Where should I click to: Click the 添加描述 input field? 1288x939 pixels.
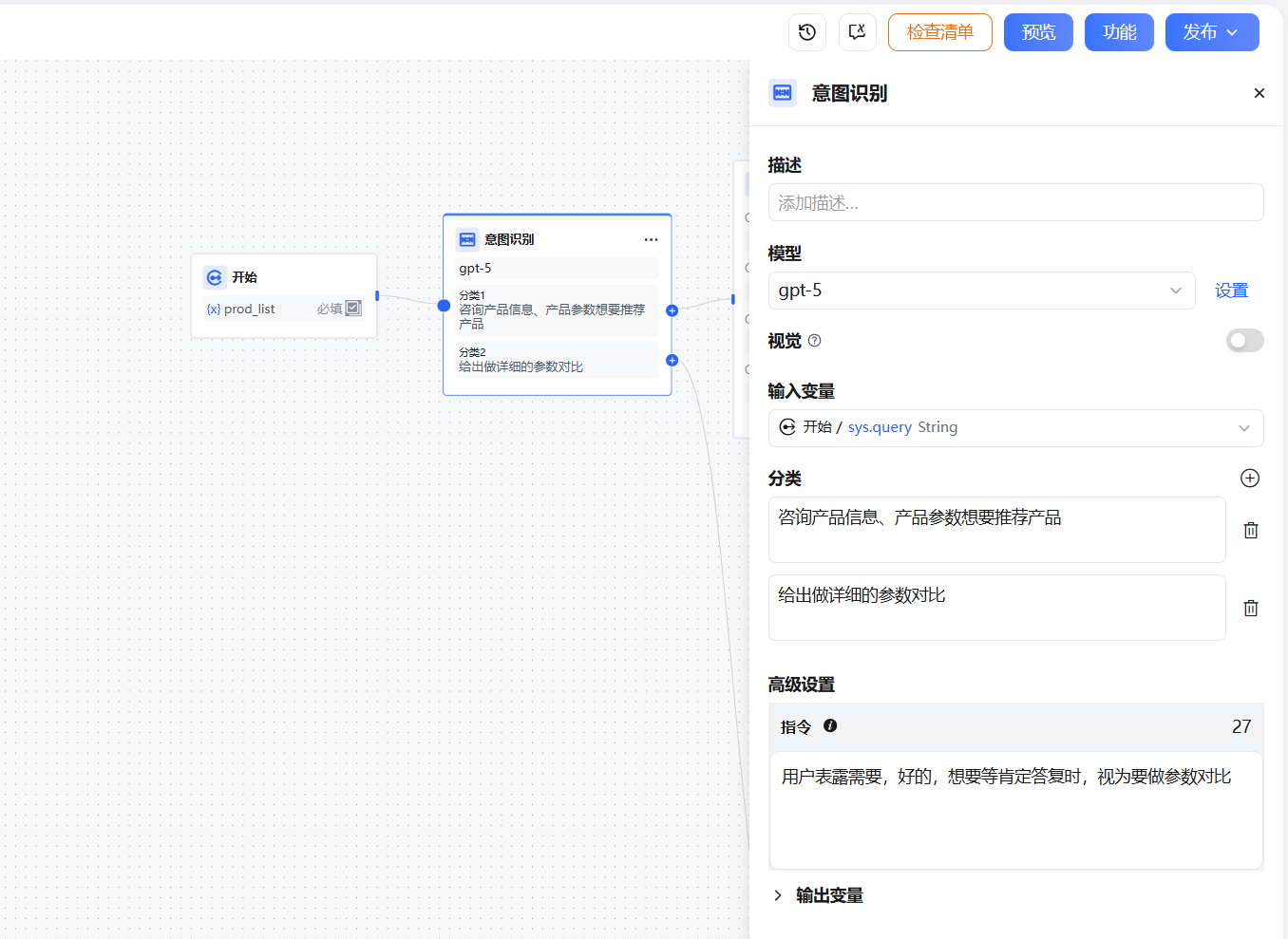coord(1016,202)
